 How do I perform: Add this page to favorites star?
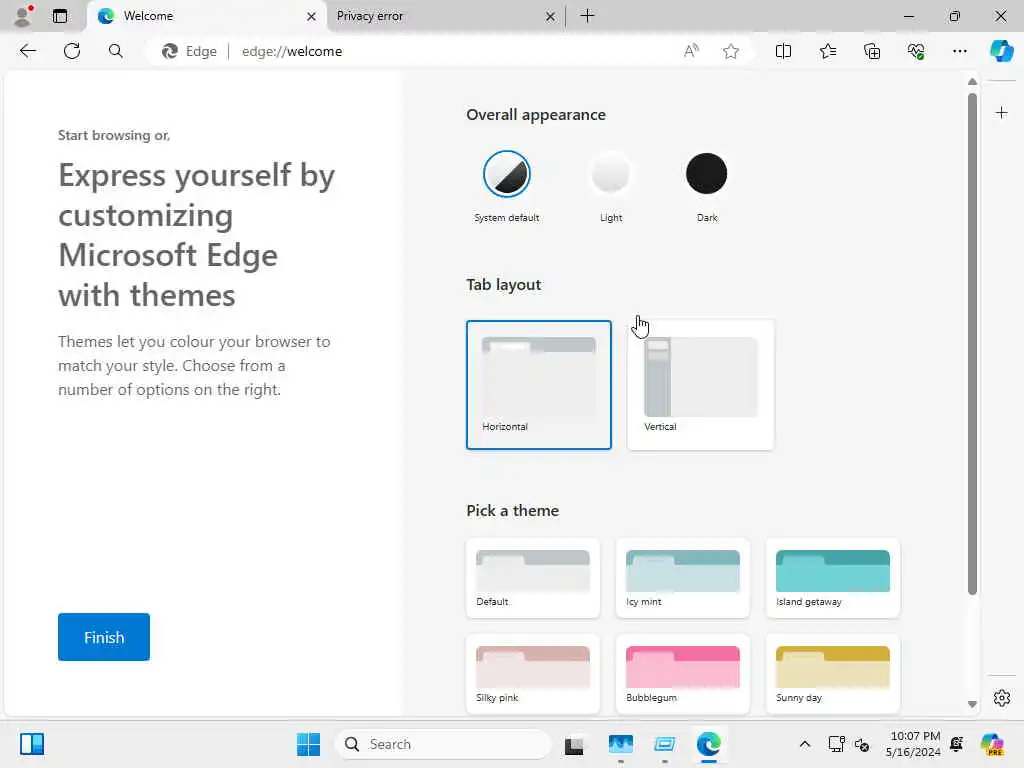point(731,51)
